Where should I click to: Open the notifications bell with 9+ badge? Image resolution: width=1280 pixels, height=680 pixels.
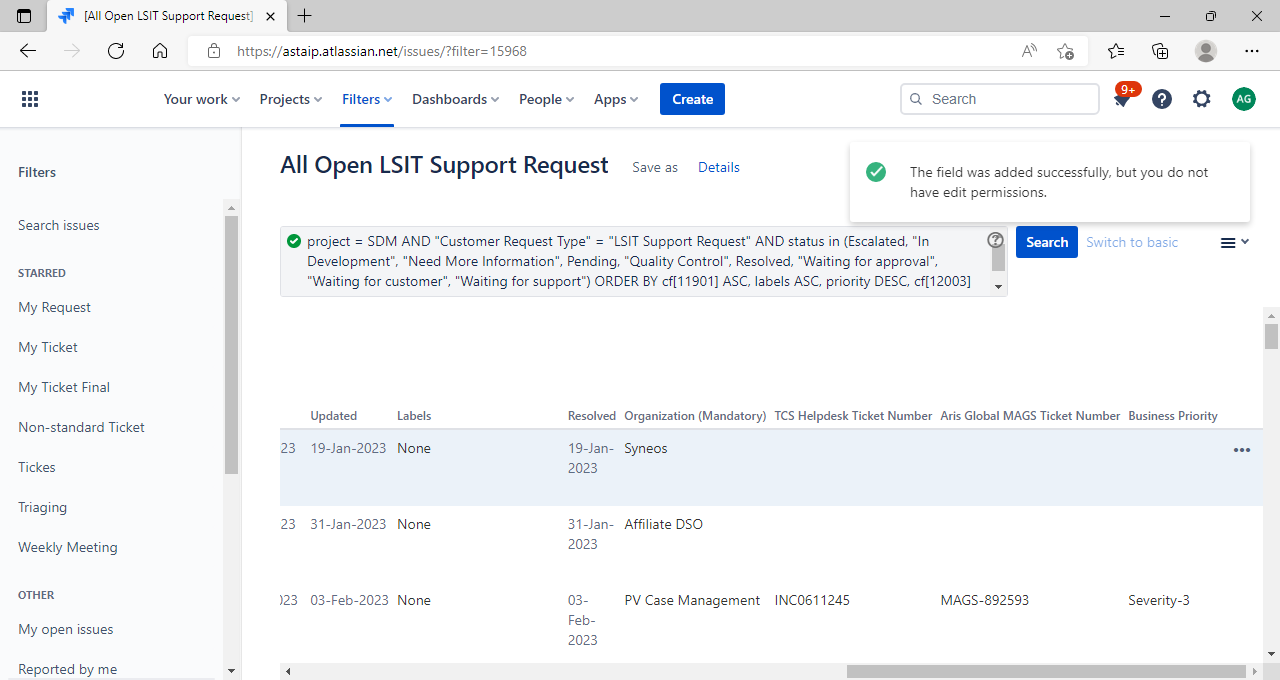(1123, 98)
